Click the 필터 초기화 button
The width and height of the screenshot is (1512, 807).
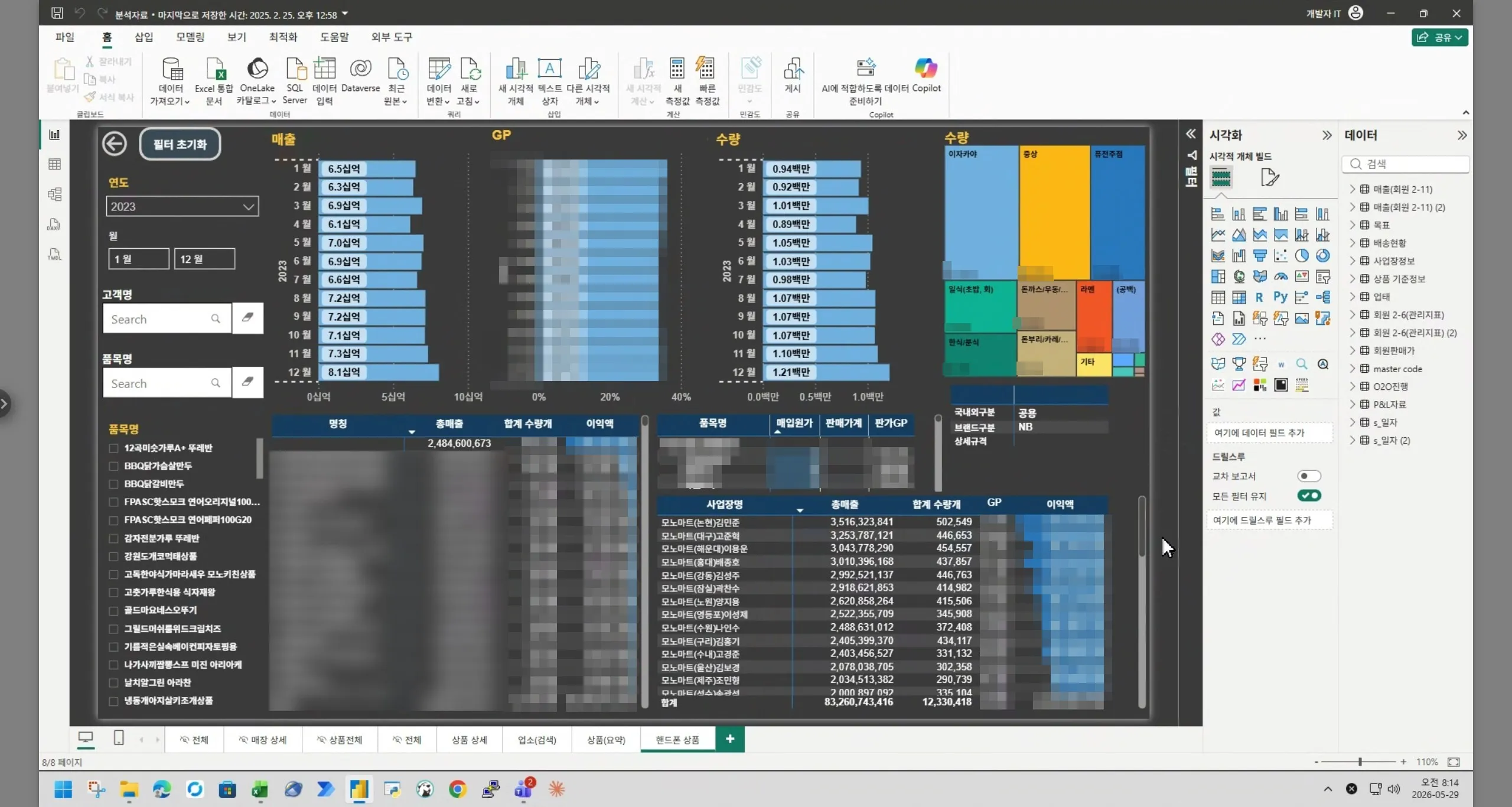(x=180, y=144)
